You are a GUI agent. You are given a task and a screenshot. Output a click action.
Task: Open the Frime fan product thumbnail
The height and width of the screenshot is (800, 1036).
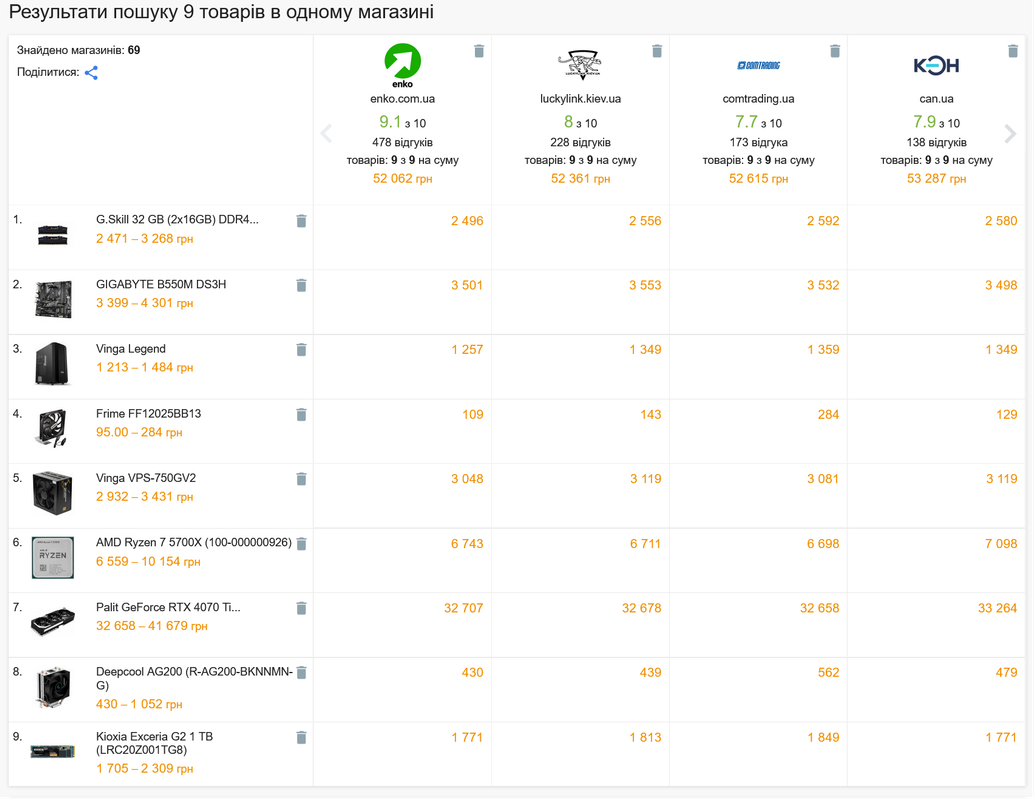(53, 427)
